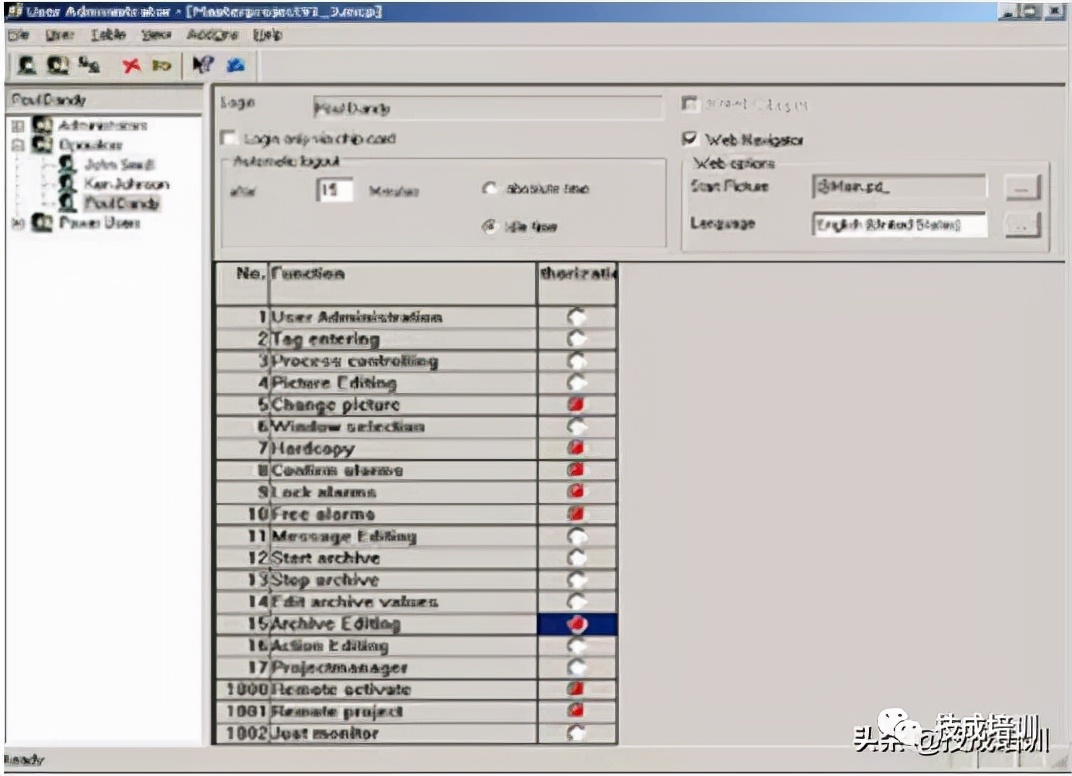
Task: Select John Small in the tree
Action: click(120, 164)
